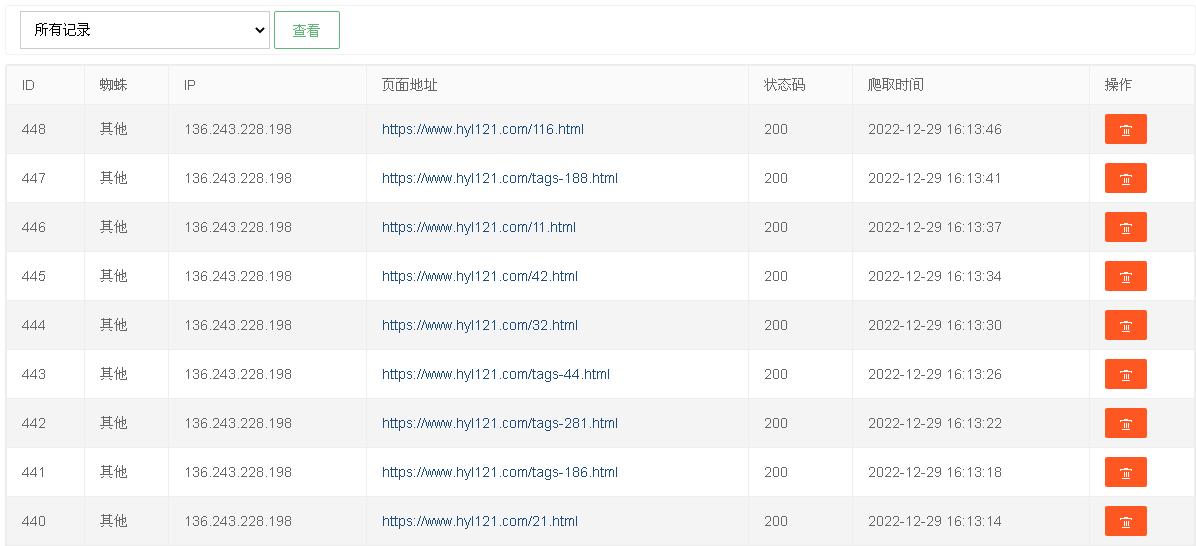Click trash icon for record 446

click(x=1125, y=227)
